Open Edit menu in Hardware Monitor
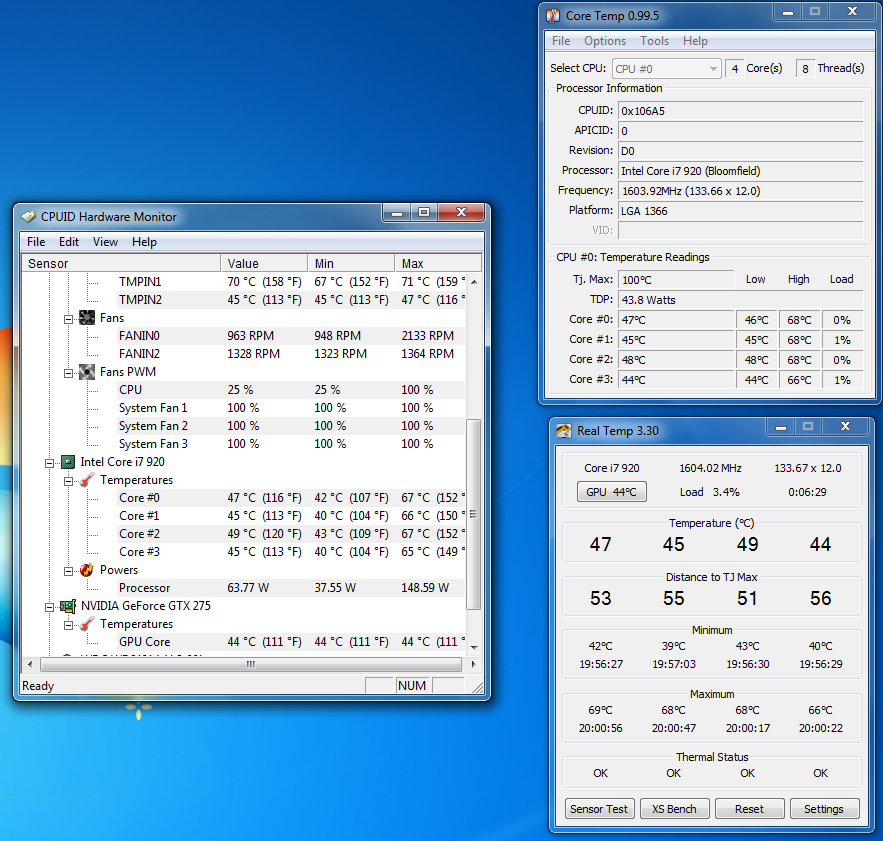This screenshot has width=883, height=841. point(69,242)
